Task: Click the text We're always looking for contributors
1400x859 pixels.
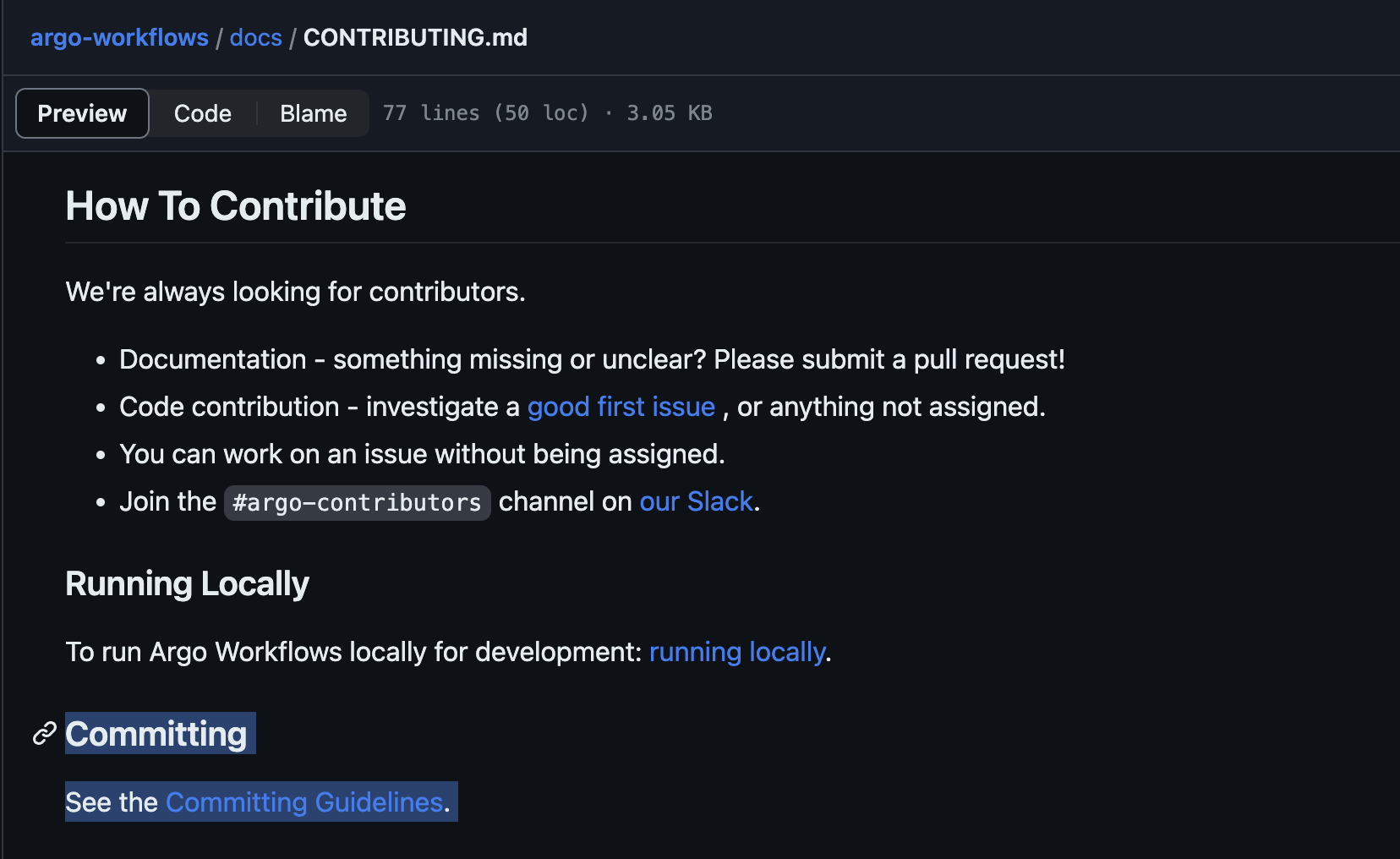Action: [x=296, y=292]
